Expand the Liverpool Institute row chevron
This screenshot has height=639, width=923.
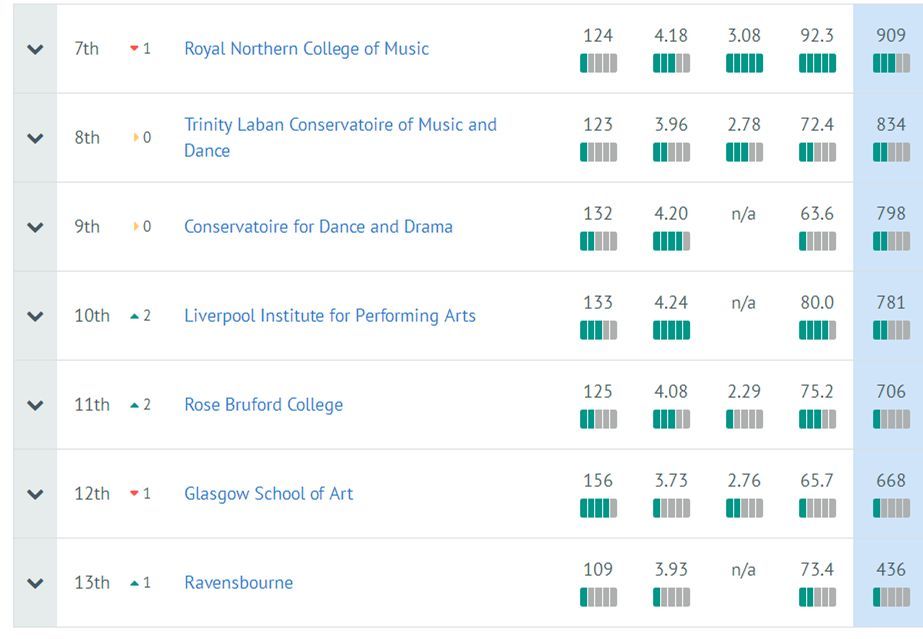[x=35, y=316]
